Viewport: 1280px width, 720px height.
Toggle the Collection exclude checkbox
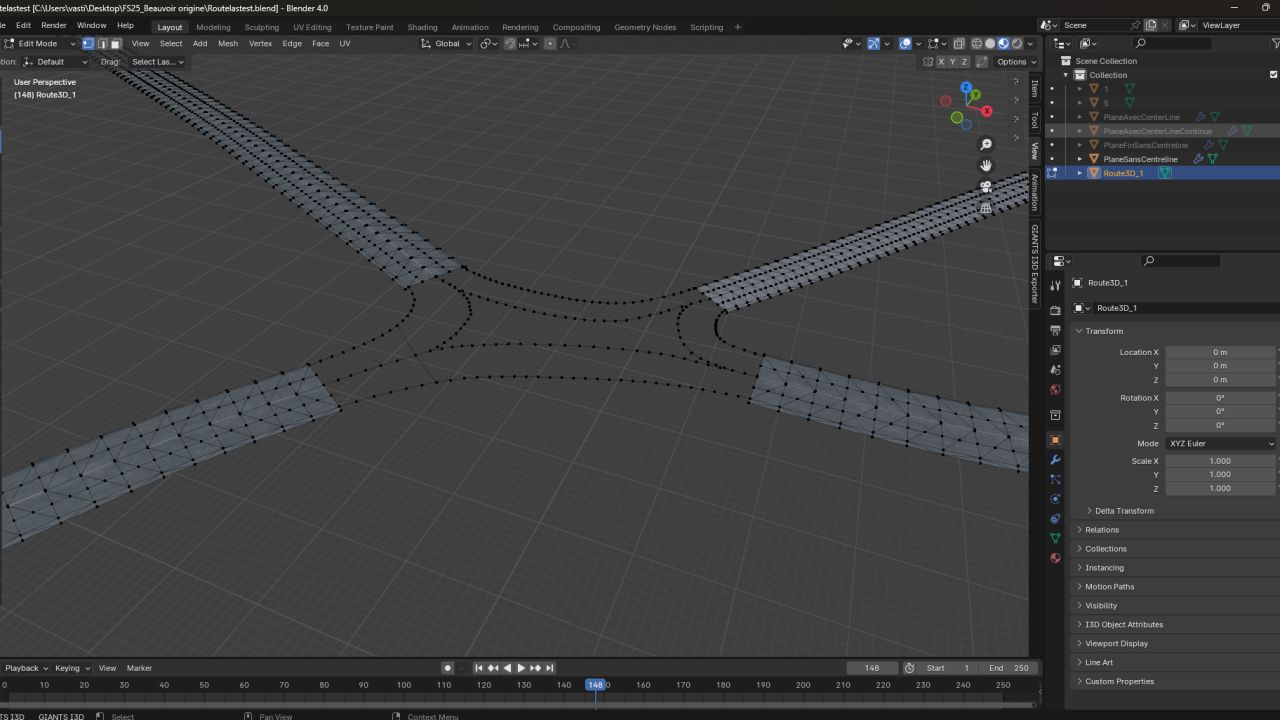click(x=1273, y=75)
